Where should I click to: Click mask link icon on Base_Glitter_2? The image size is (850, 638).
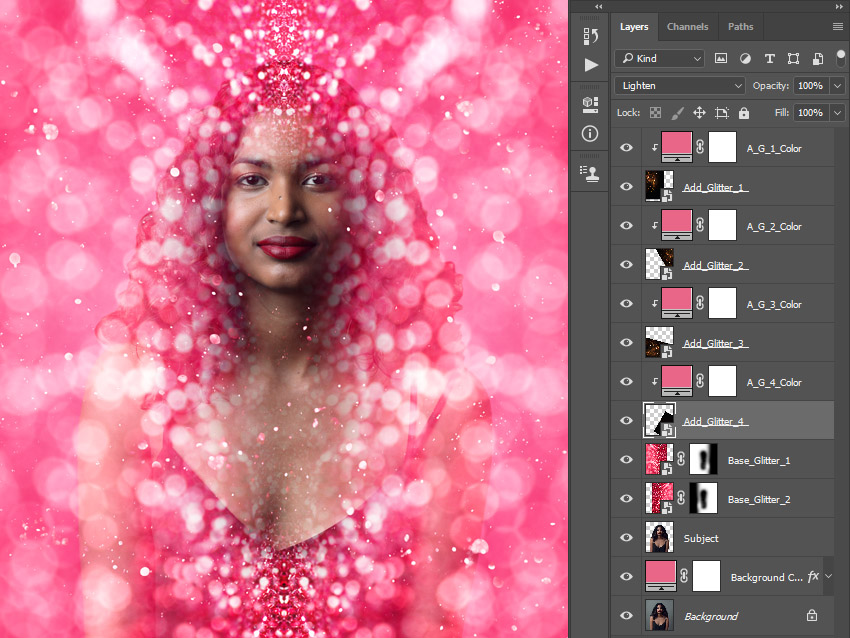[x=681, y=498]
